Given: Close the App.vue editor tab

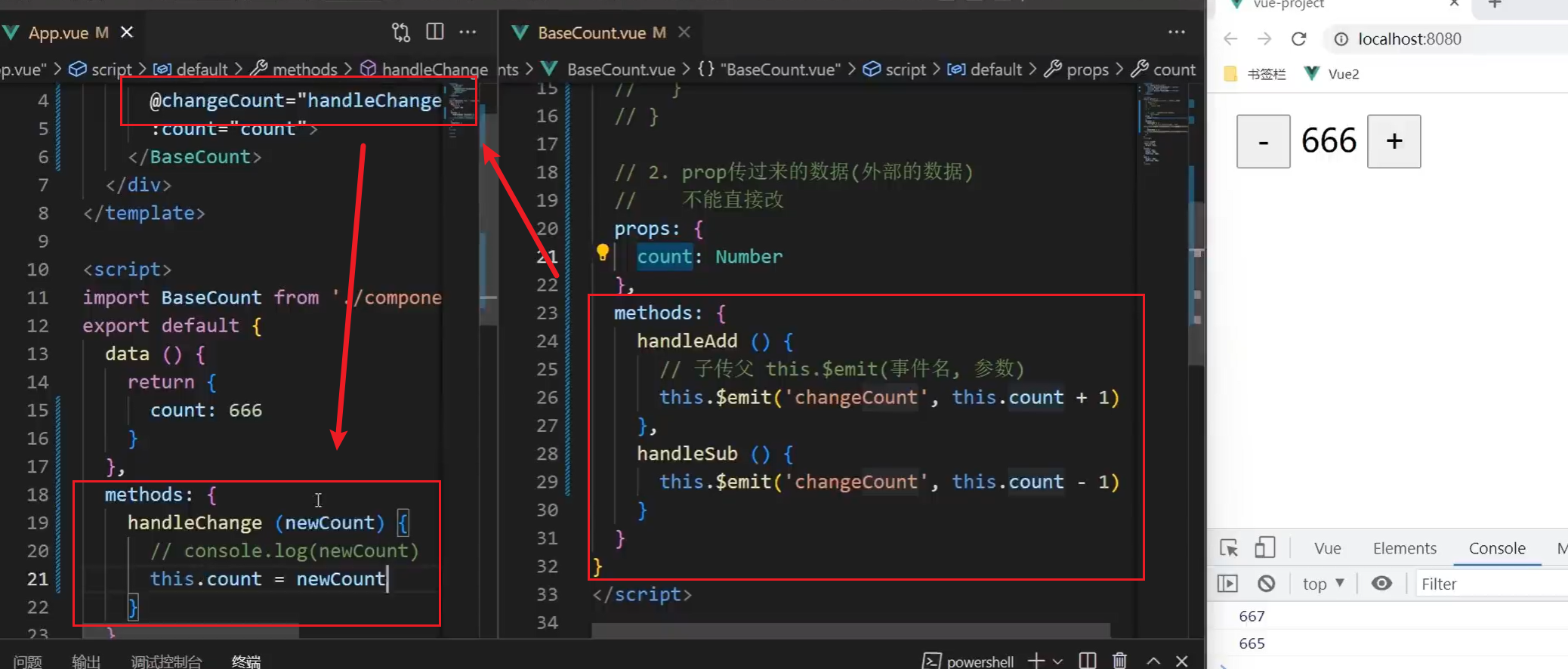Looking at the screenshot, I should point(127,32).
